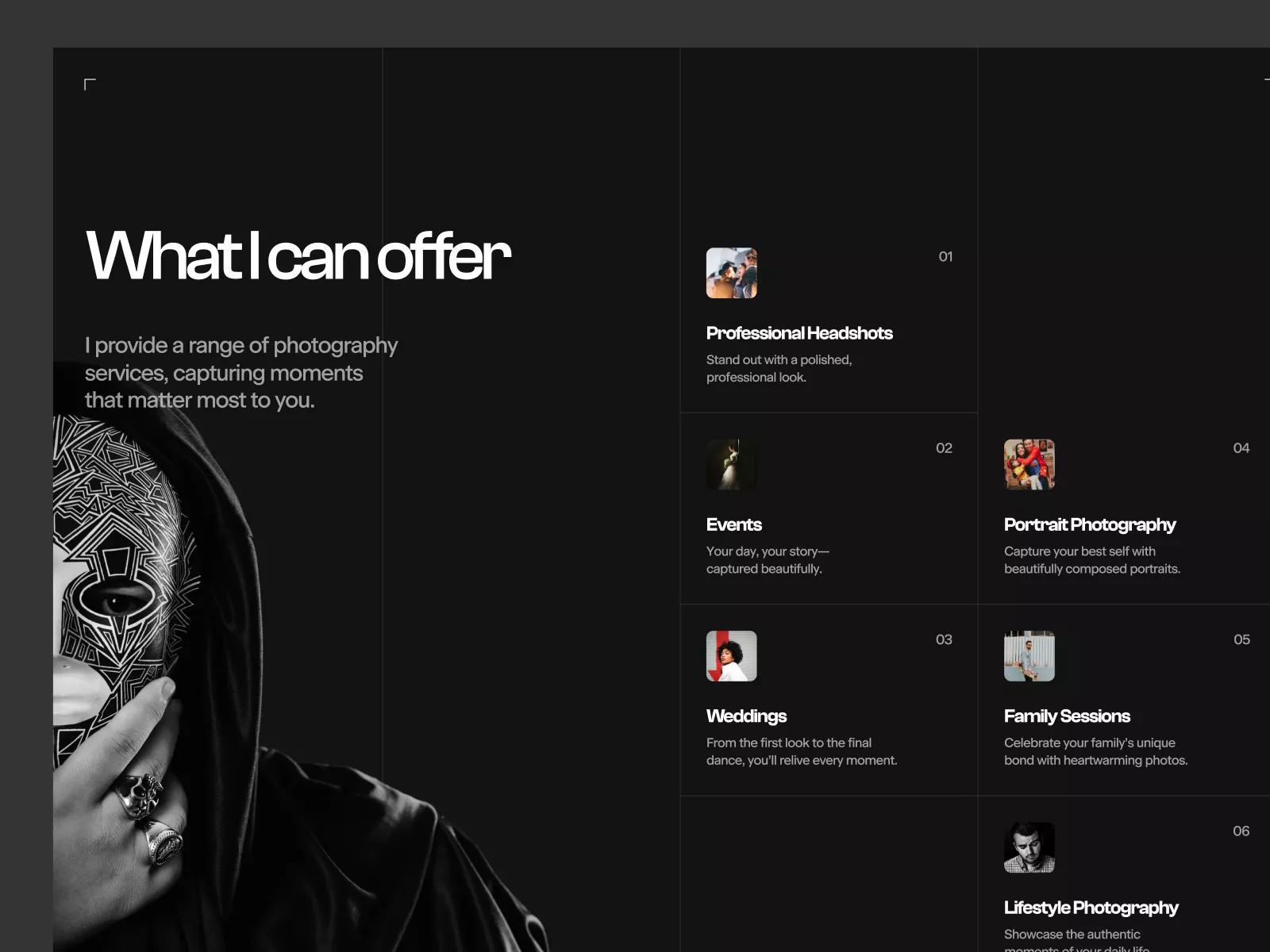Select the Portrait Photography thumbnail
The width and height of the screenshot is (1270, 952).
point(1029,464)
